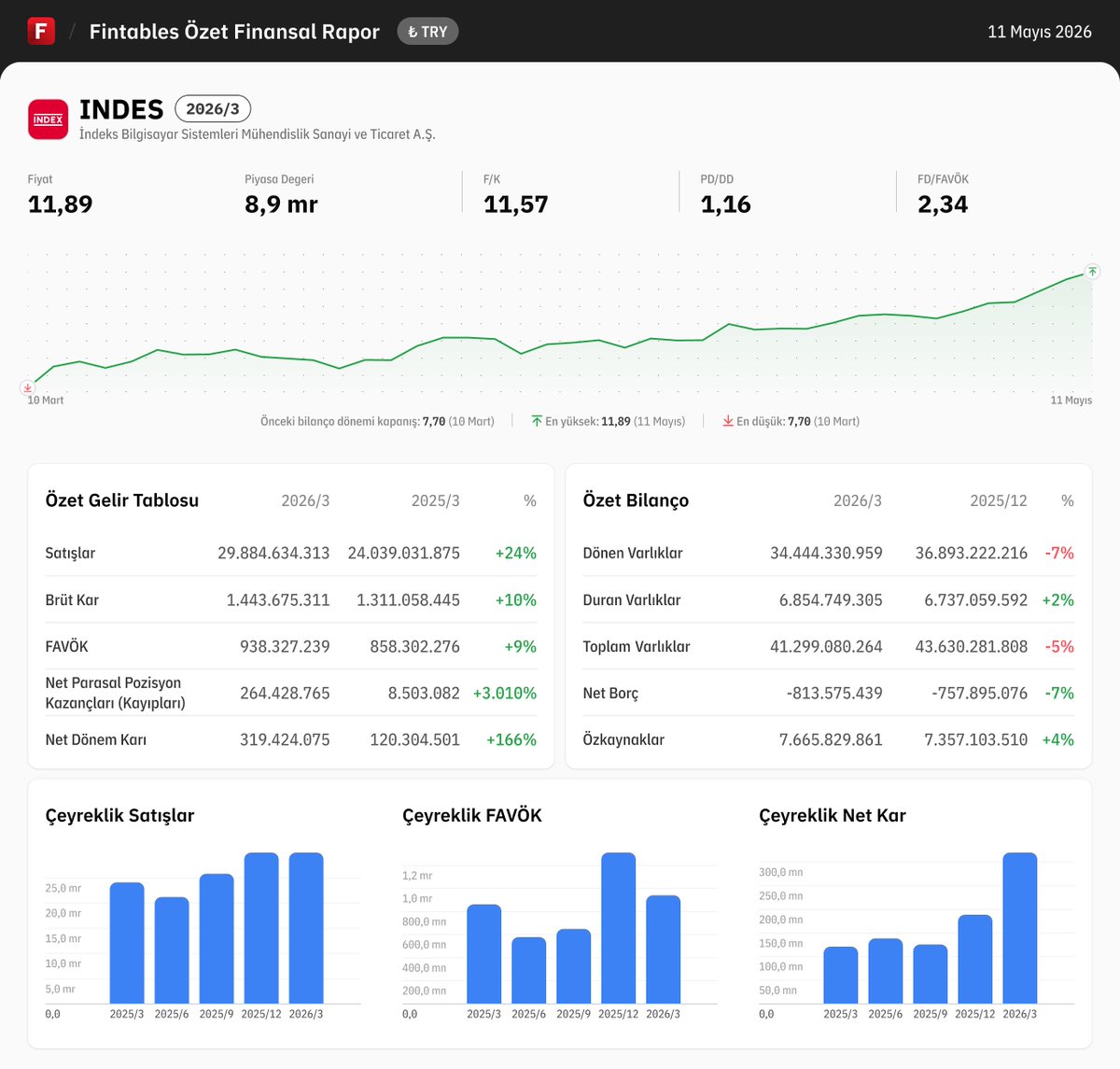Click Satışlar 2025/3 value 24.039.031.875
Screen dimensions: 1120x1069
(x=404, y=553)
